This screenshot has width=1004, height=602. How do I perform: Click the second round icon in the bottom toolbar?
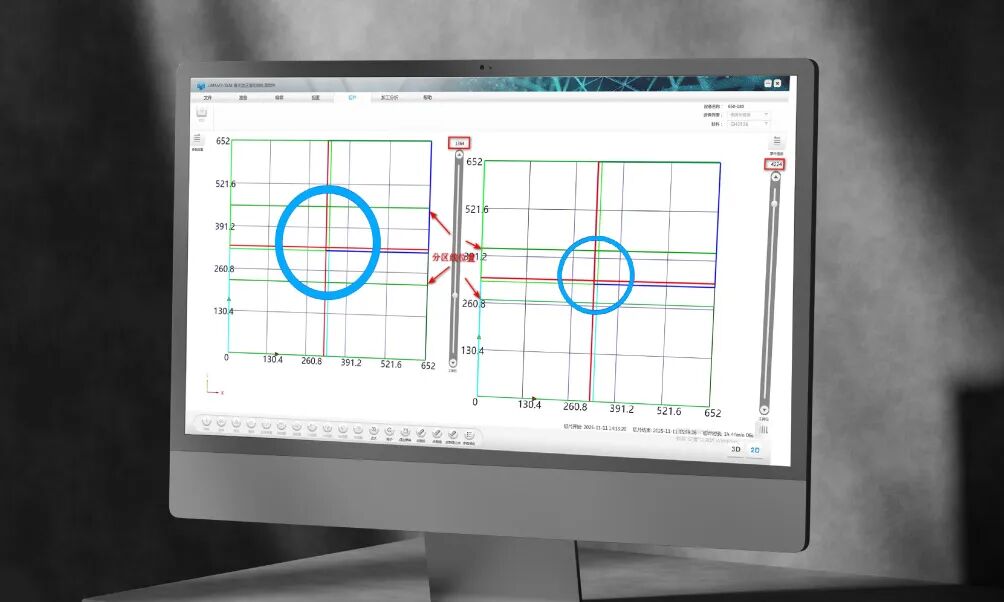point(222,422)
